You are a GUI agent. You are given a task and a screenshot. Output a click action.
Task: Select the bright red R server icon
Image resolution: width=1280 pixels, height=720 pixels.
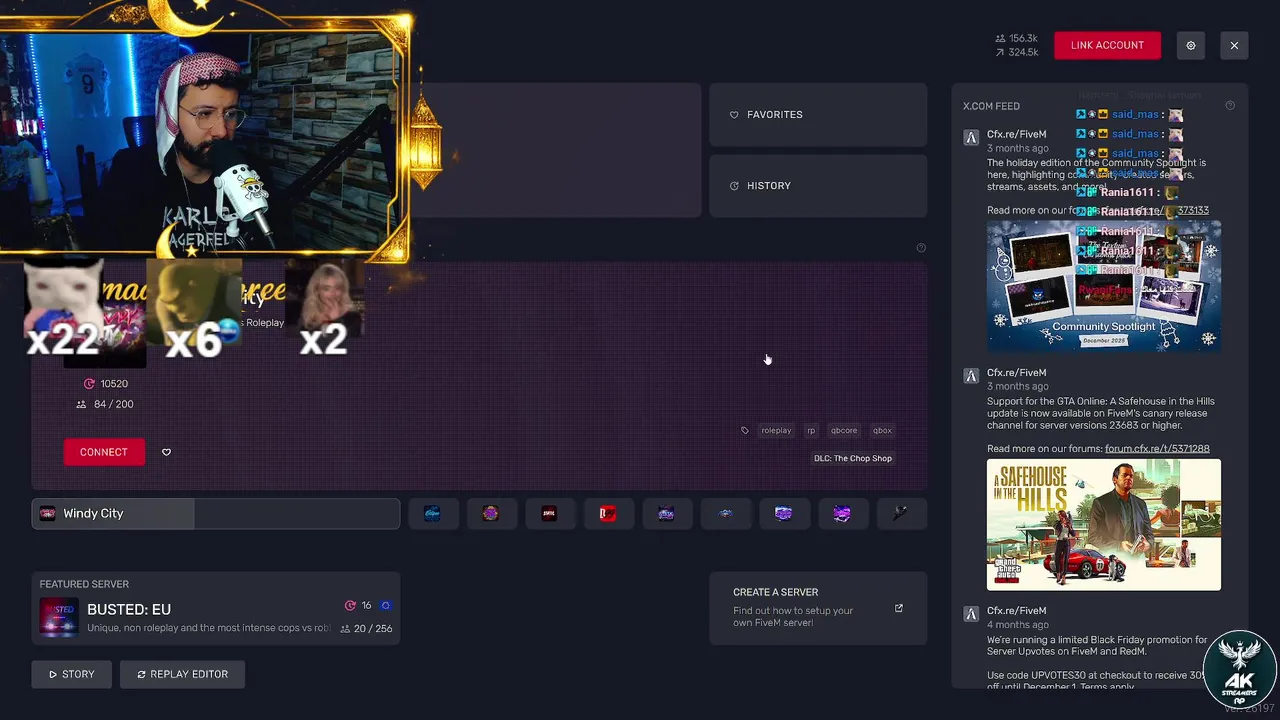pos(607,513)
